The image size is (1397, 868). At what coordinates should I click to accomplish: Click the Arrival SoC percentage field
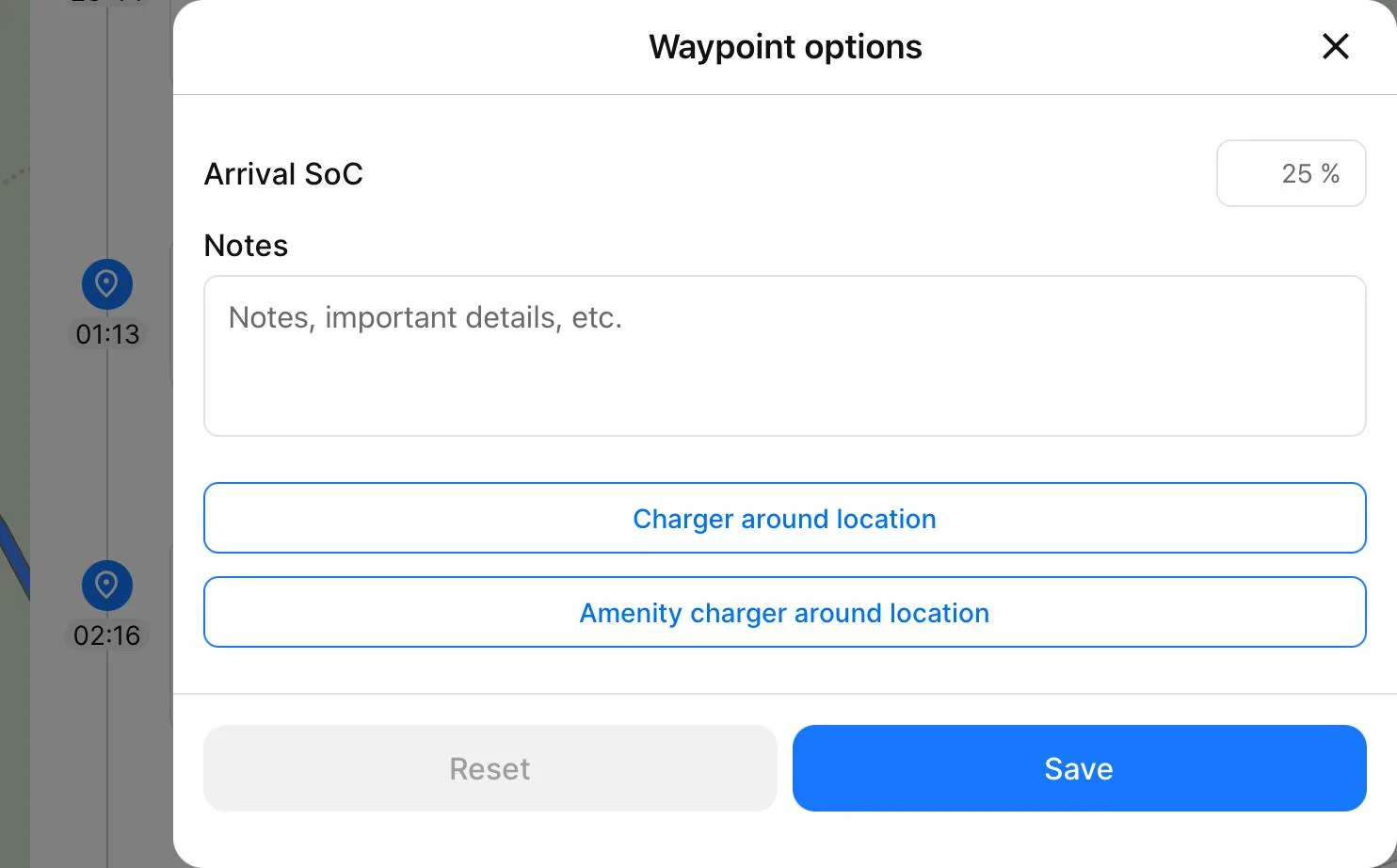(1290, 173)
